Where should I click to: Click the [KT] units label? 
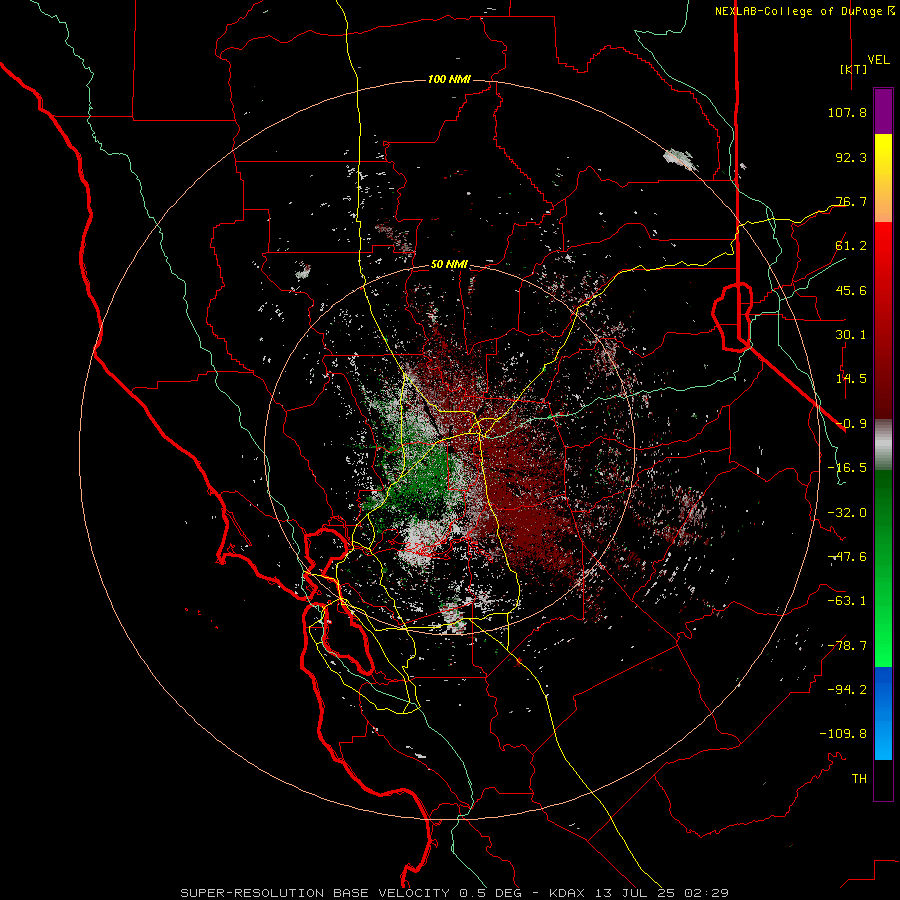coord(854,69)
